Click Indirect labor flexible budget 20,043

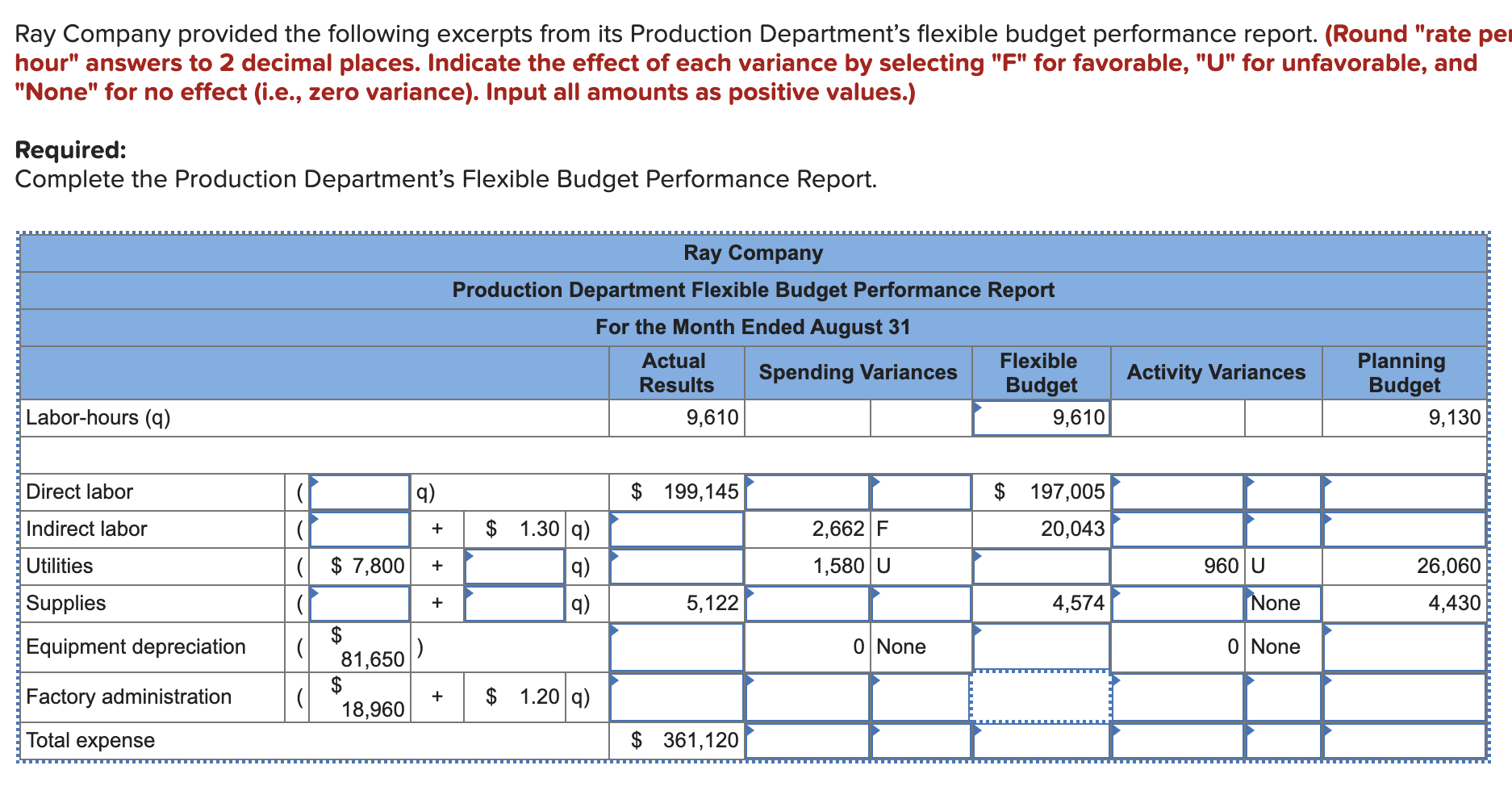[1073, 529]
